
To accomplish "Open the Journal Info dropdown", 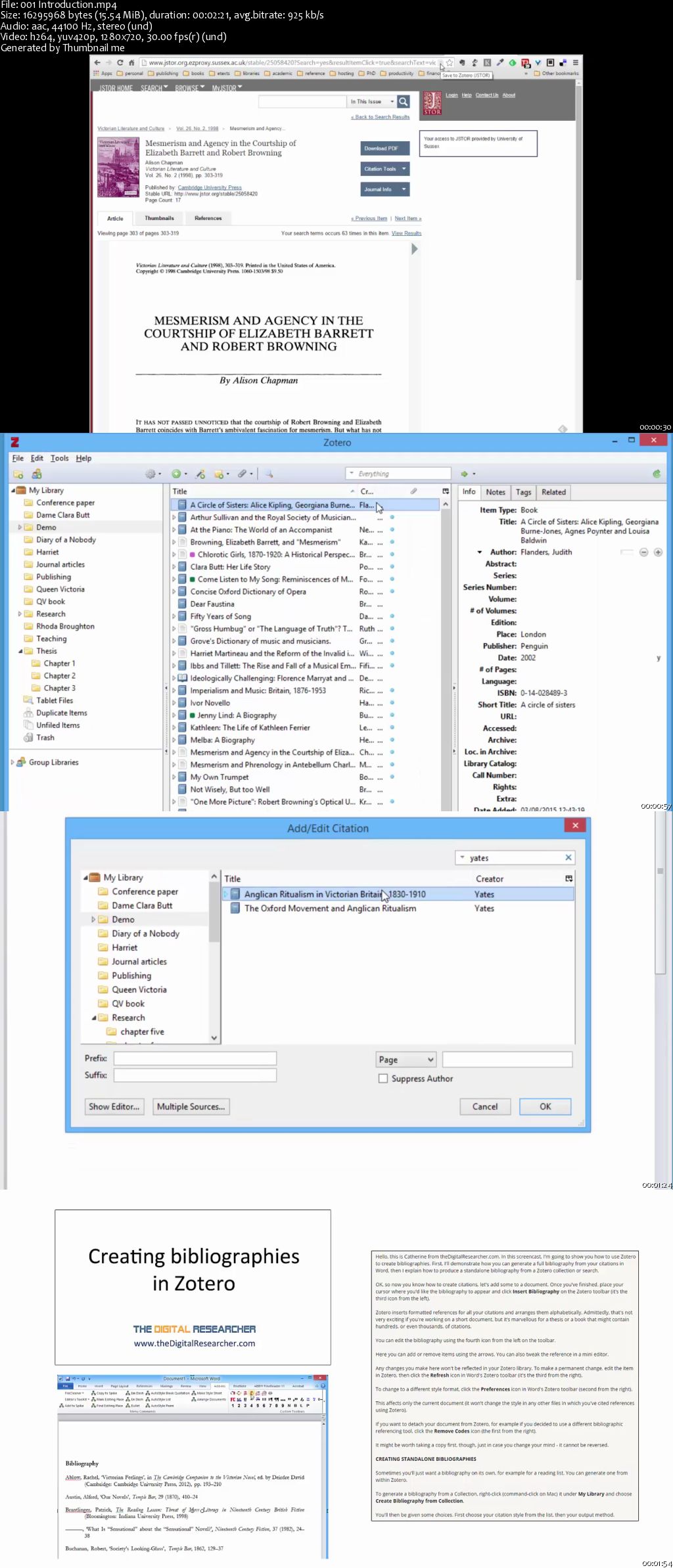I will [x=385, y=189].
